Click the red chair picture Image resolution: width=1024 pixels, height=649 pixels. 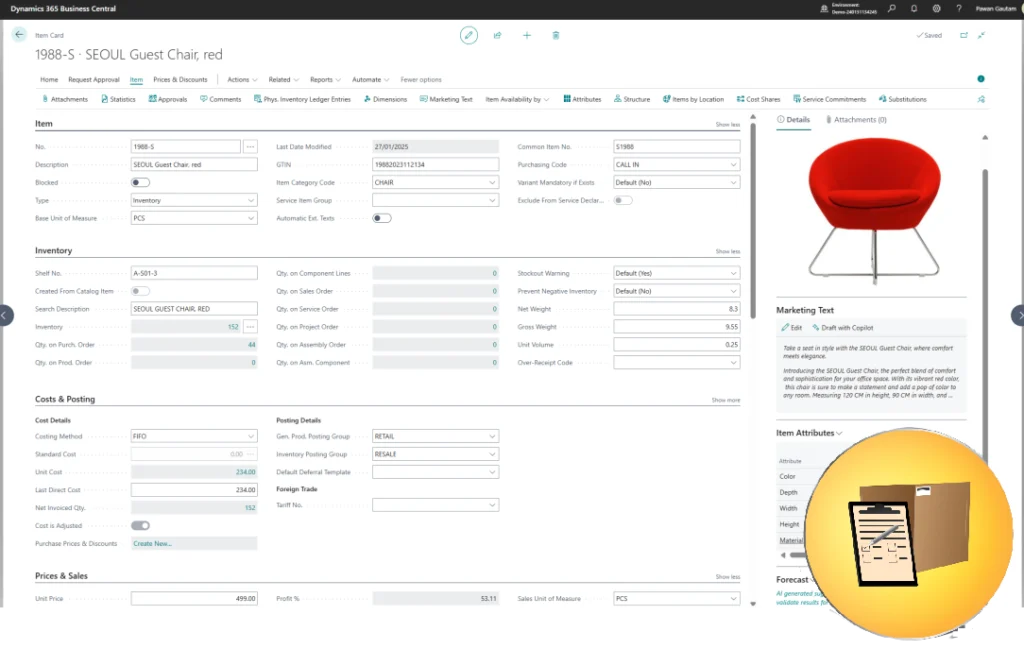pos(874,210)
